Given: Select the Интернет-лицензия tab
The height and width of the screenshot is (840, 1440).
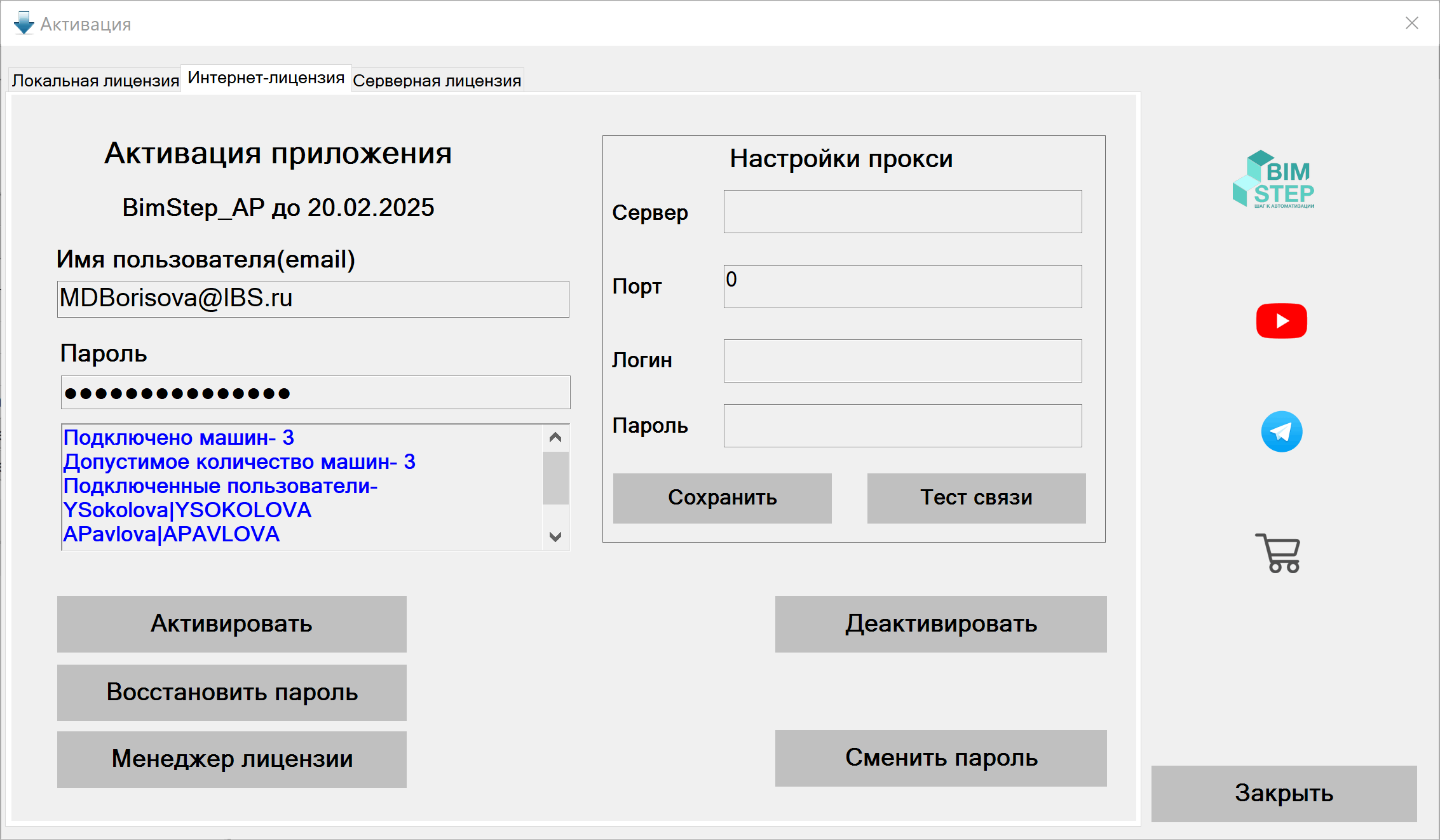Looking at the screenshot, I should tap(266, 78).
